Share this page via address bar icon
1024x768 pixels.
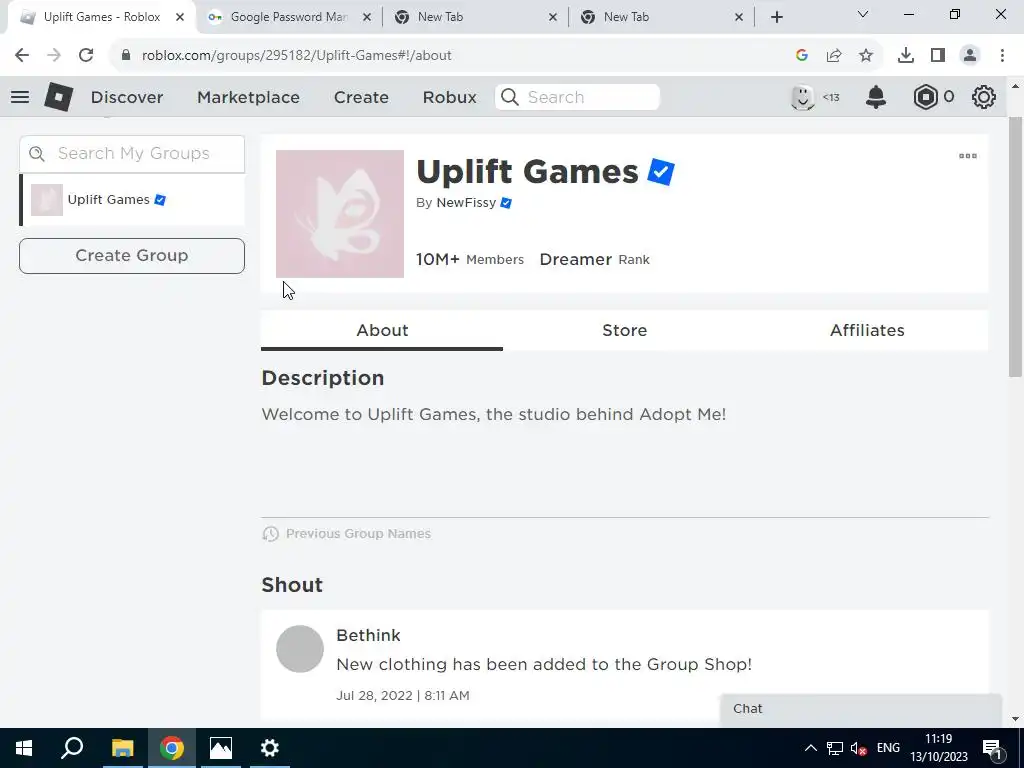point(834,56)
